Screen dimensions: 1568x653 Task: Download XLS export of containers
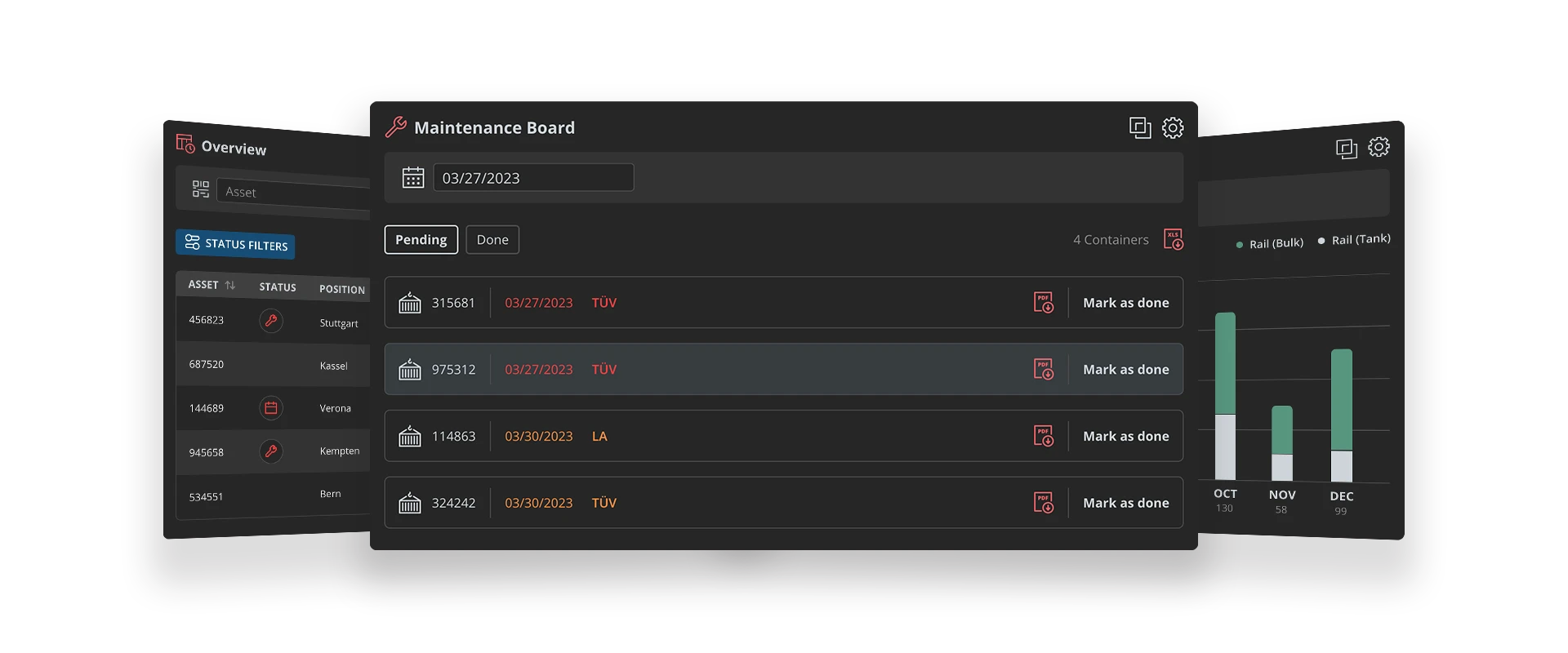[1173, 239]
